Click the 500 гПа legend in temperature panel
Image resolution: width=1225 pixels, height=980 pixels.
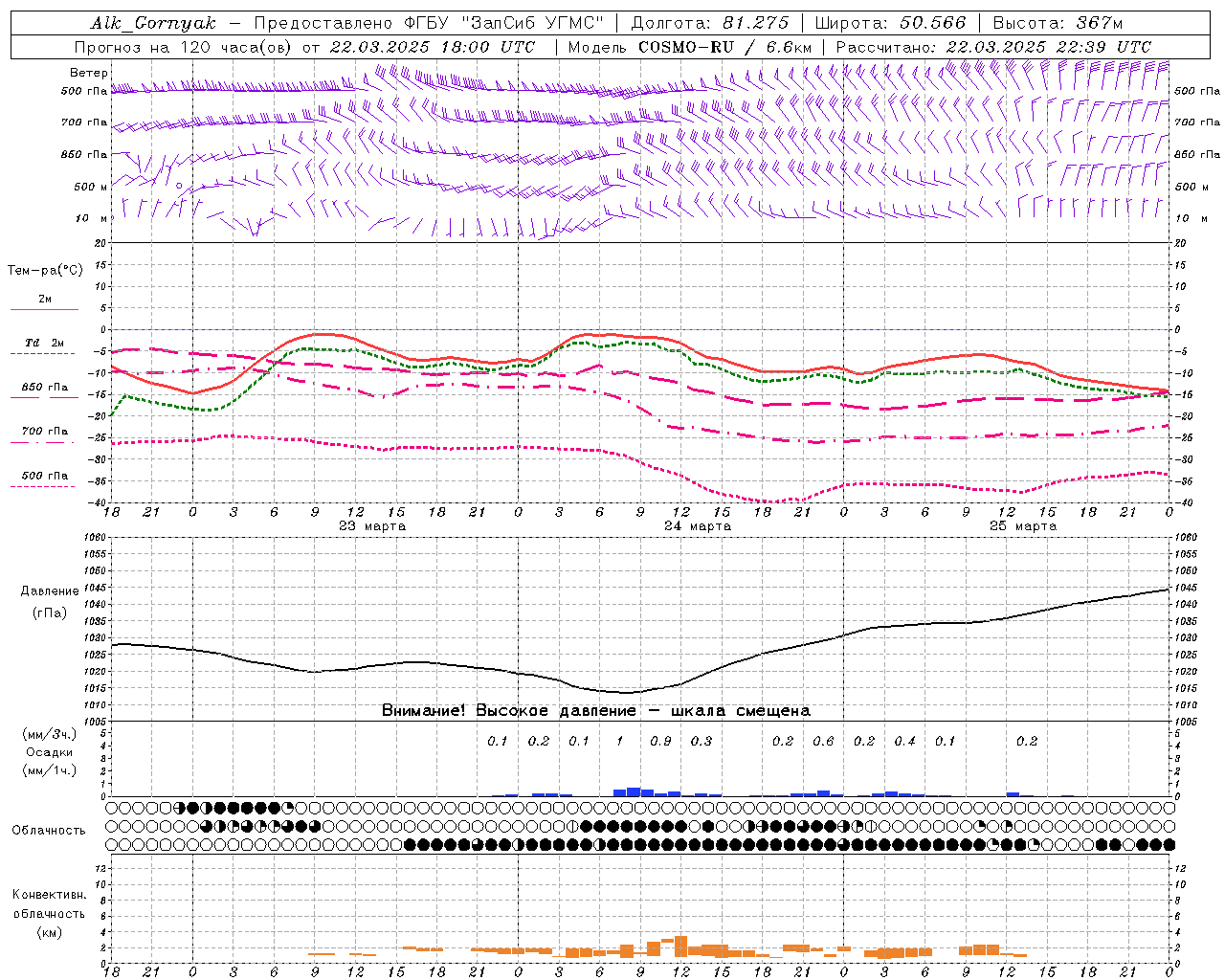(45, 476)
